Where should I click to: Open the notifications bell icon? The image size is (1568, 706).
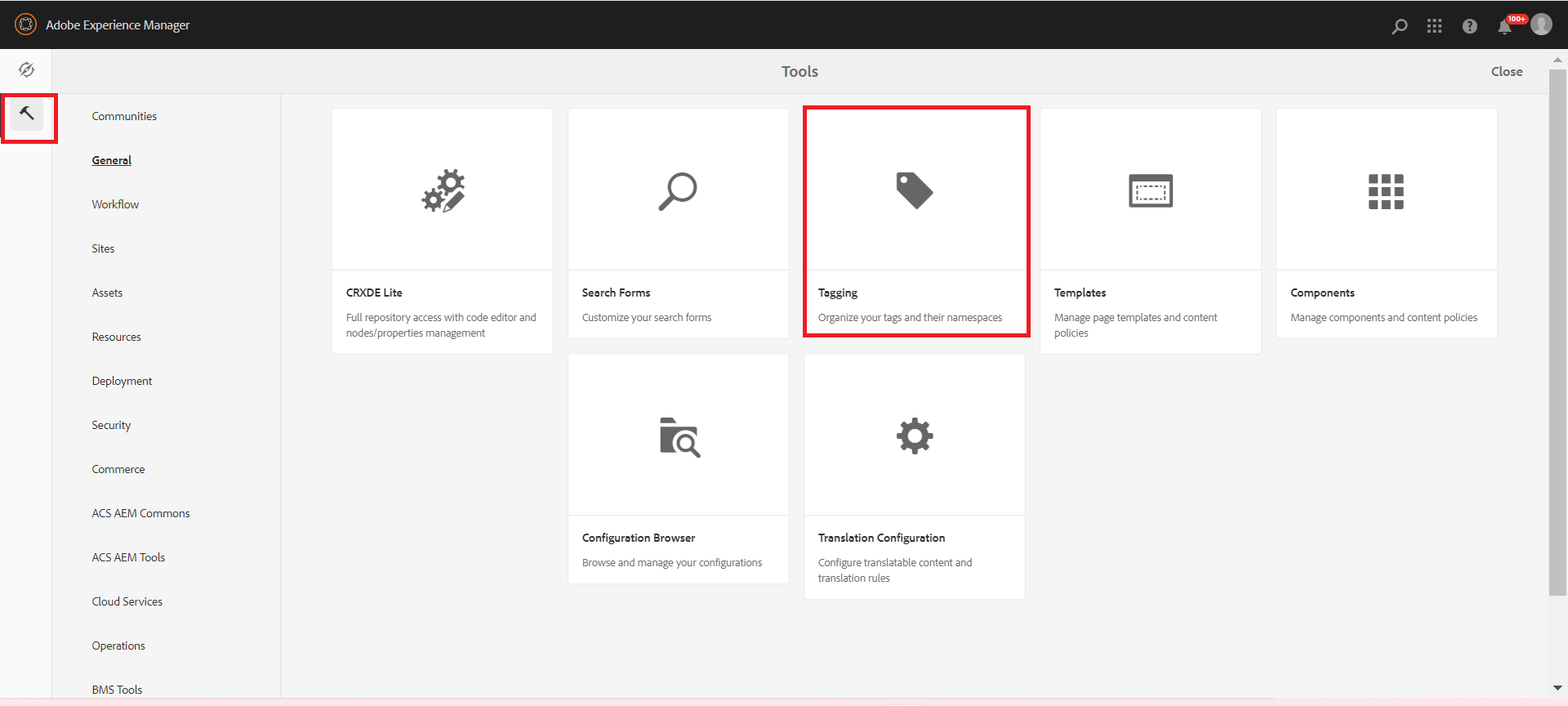[x=1504, y=26]
